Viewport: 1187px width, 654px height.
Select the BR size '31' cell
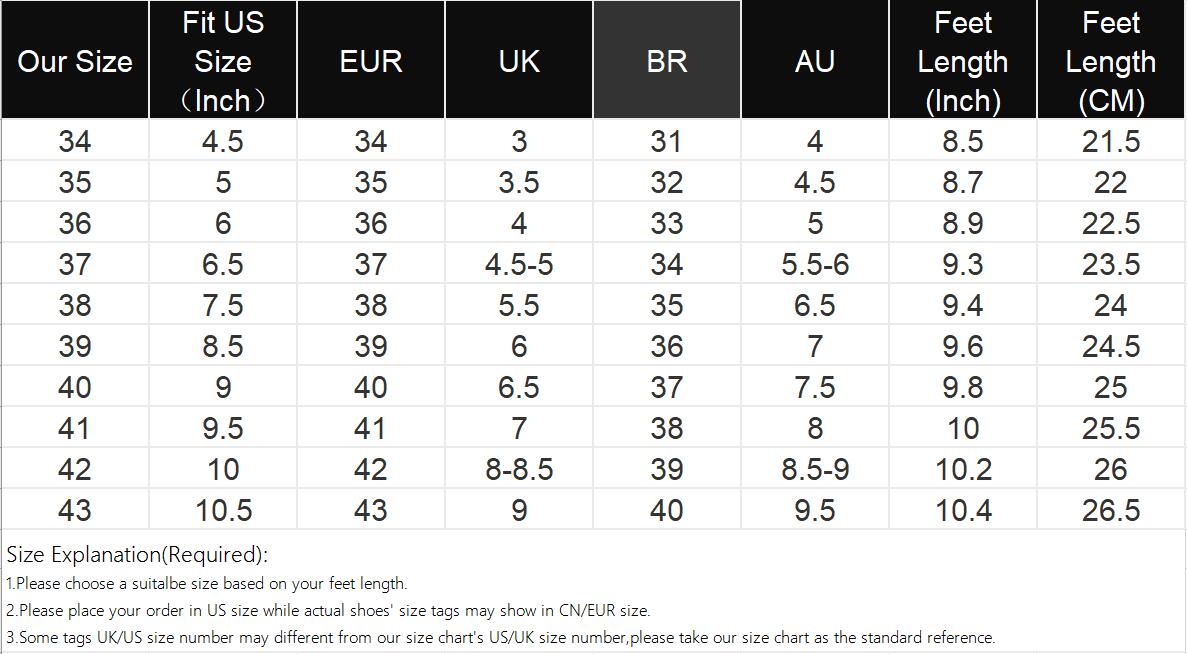(667, 142)
